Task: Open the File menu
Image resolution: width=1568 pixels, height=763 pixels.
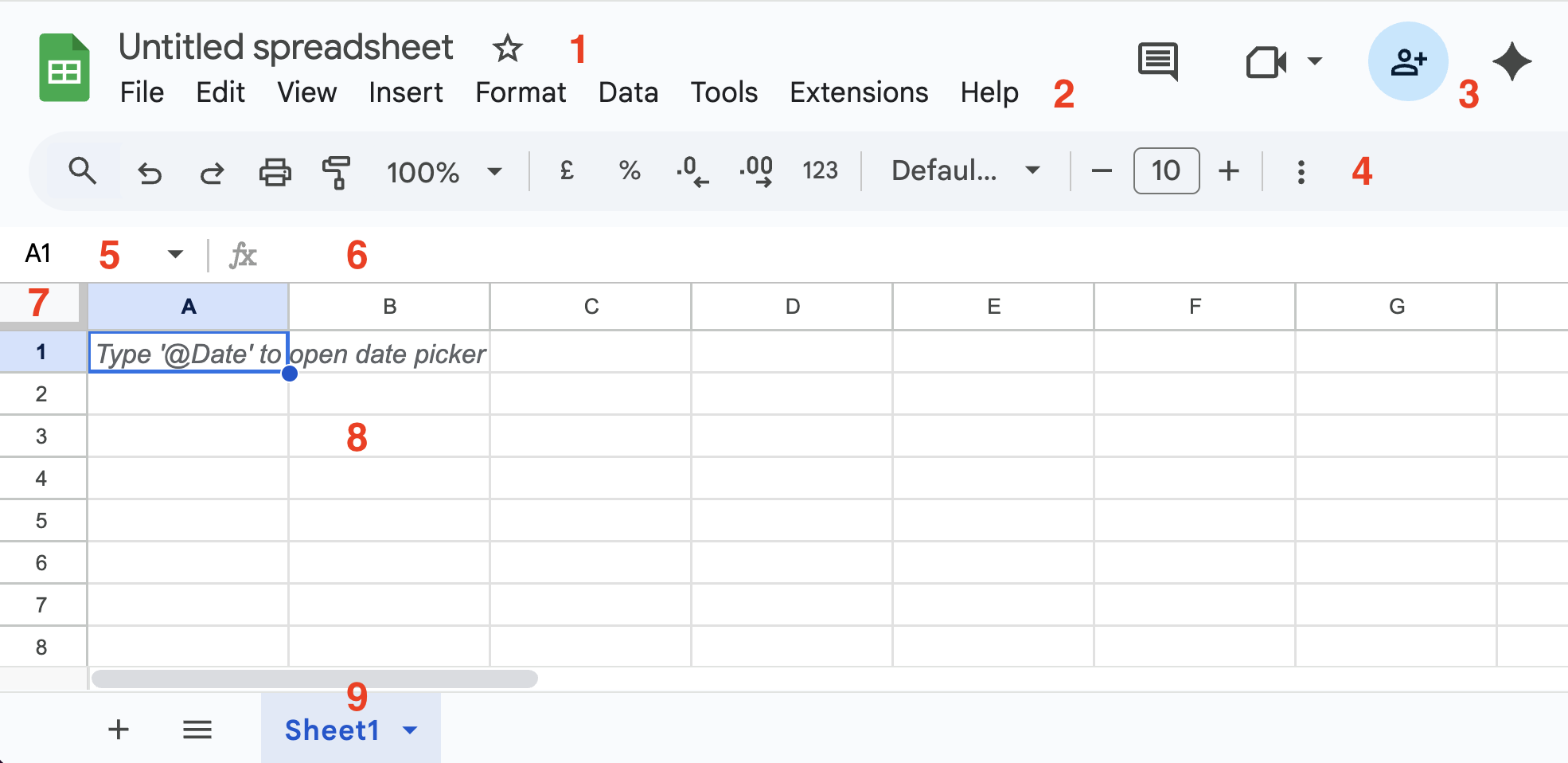Action: click(142, 92)
